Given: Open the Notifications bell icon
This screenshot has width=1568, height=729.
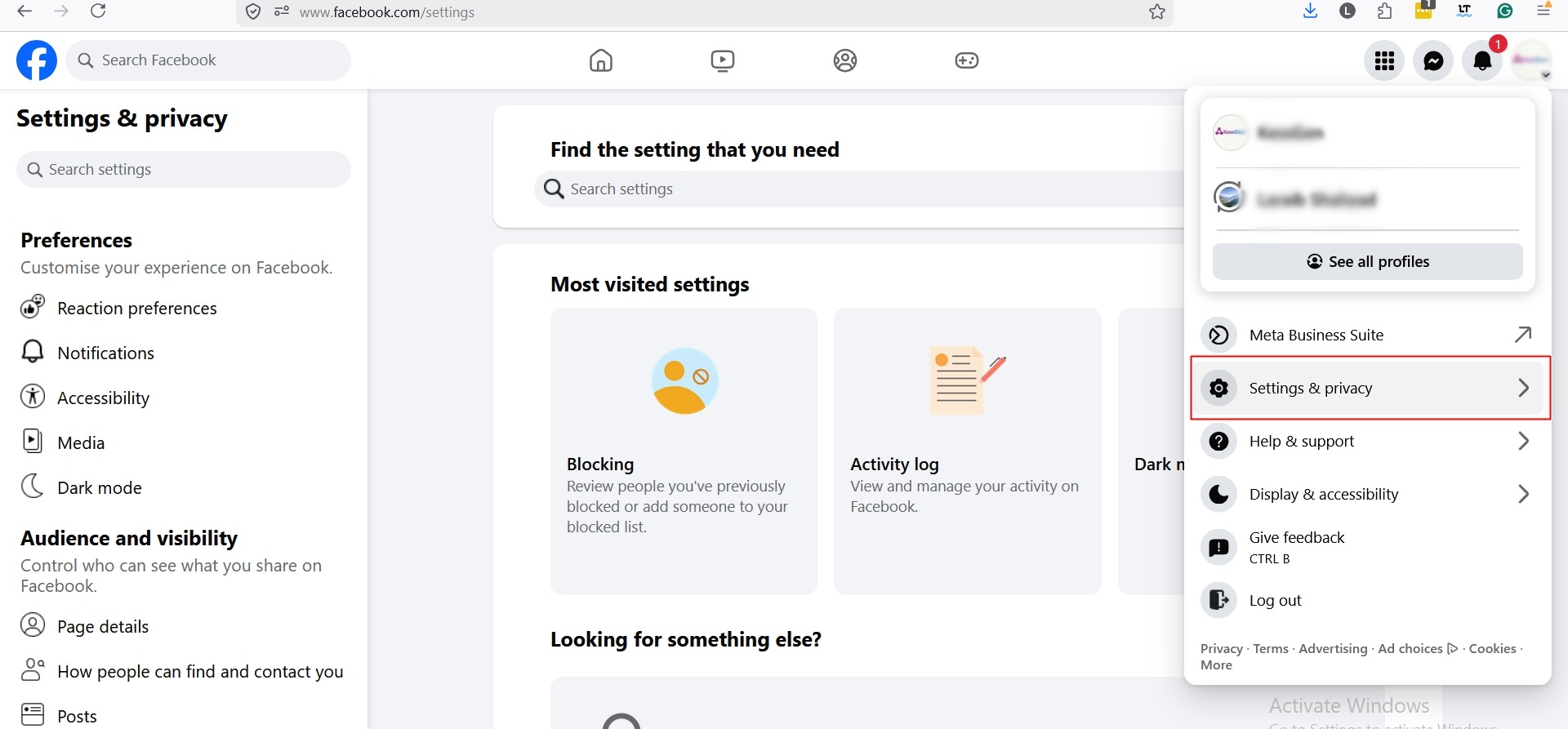Looking at the screenshot, I should click(x=1482, y=60).
